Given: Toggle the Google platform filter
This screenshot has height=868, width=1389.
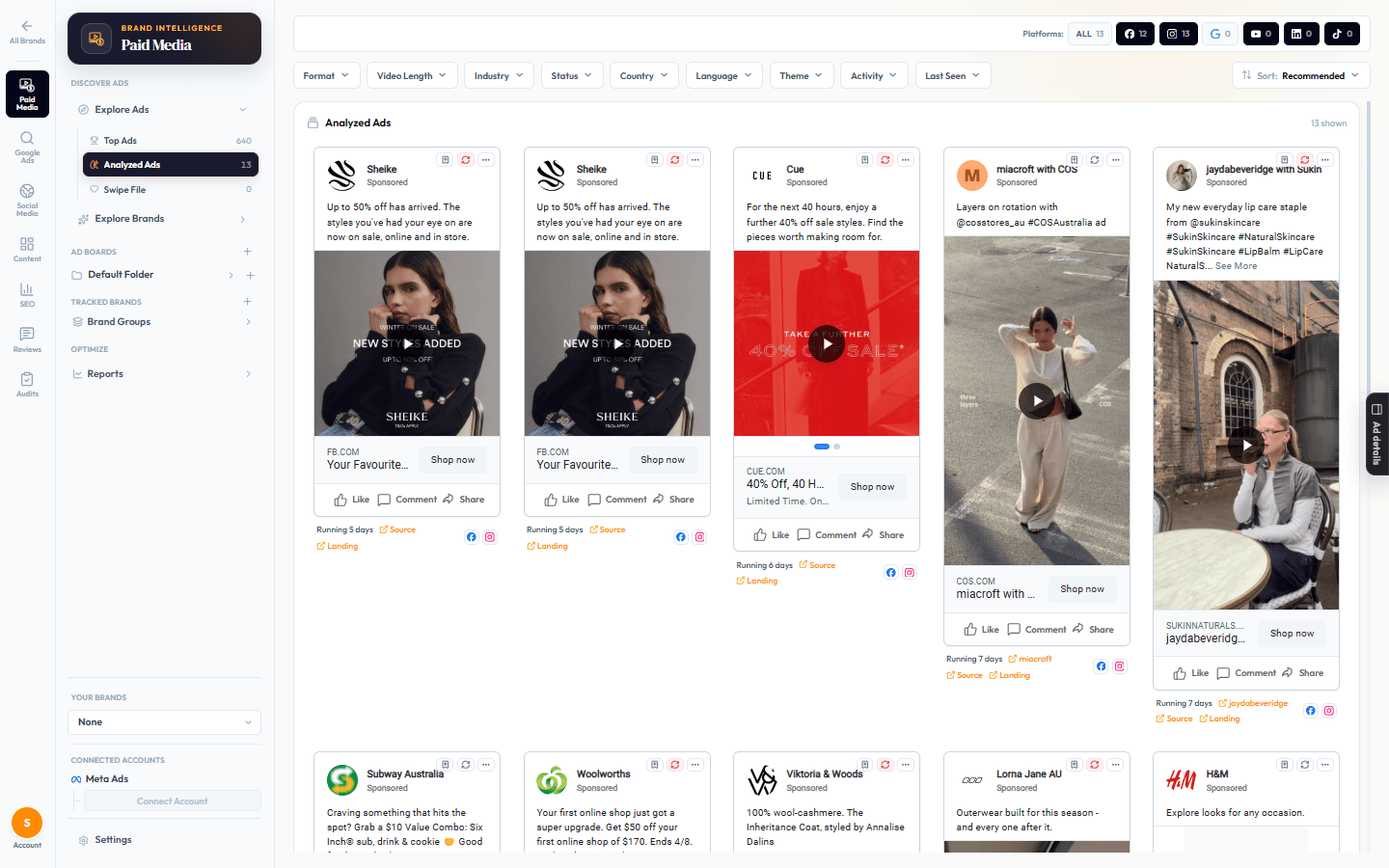Looking at the screenshot, I should tap(1220, 34).
